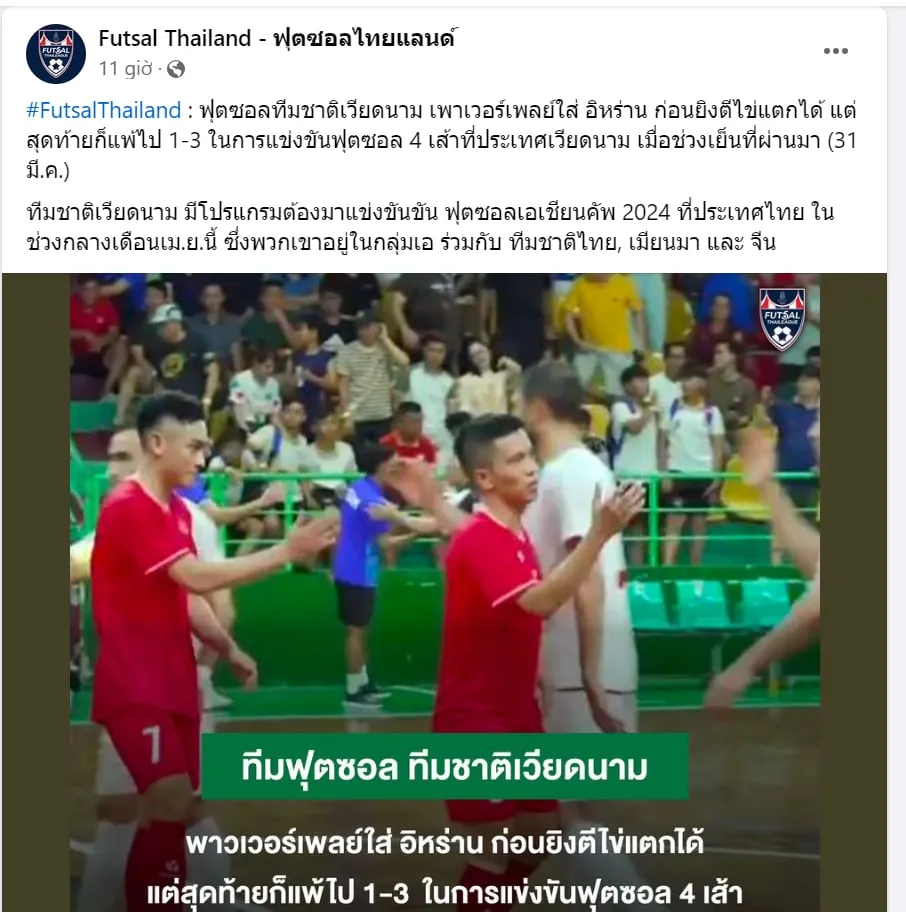Click the first paragraph of the post text
Image resolution: width=906 pixels, height=912 pixels.
coord(442,140)
